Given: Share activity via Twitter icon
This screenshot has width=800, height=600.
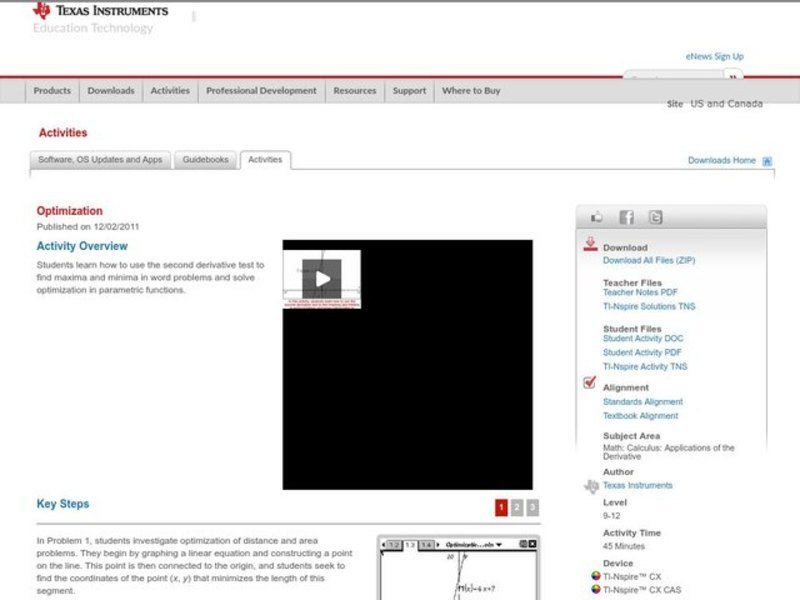Looking at the screenshot, I should pos(655,217).
